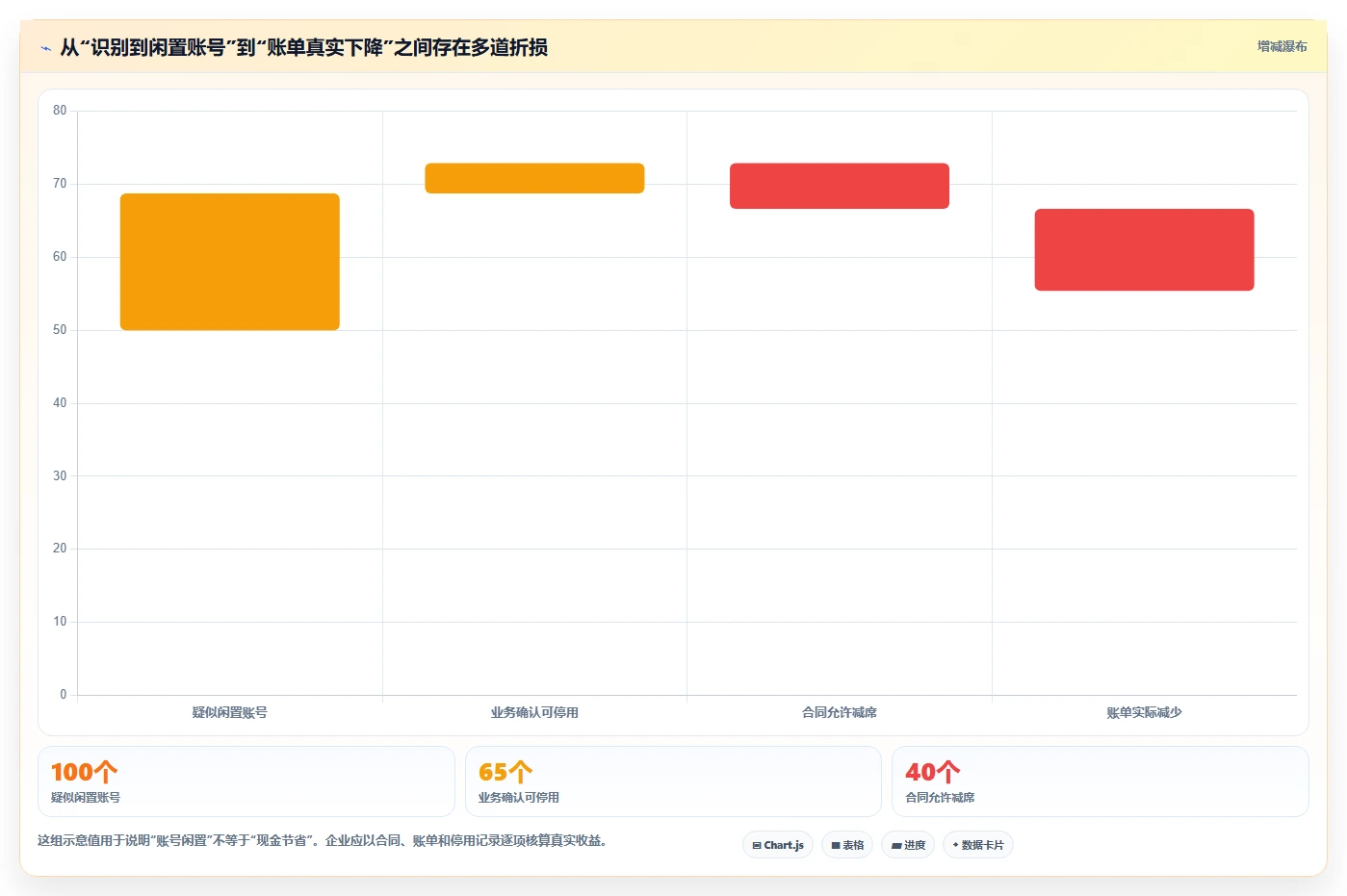This screenshot has height=896, width=1347.
Task: Click the orange 疑似闲置账号 waterfall bar
Action: (230, 262)
